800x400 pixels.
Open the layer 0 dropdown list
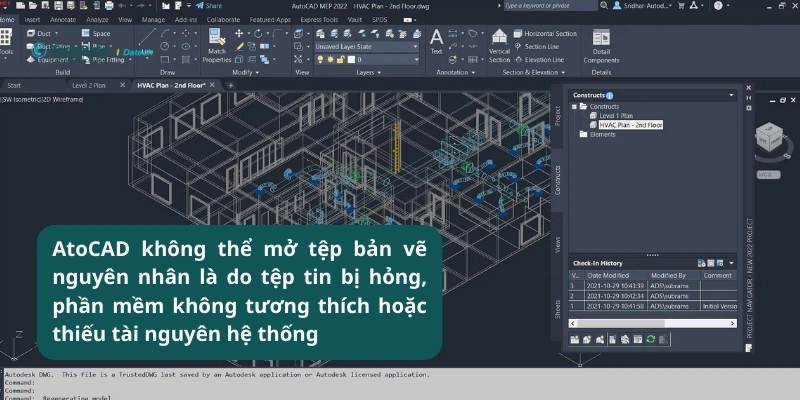coord(415,60)
